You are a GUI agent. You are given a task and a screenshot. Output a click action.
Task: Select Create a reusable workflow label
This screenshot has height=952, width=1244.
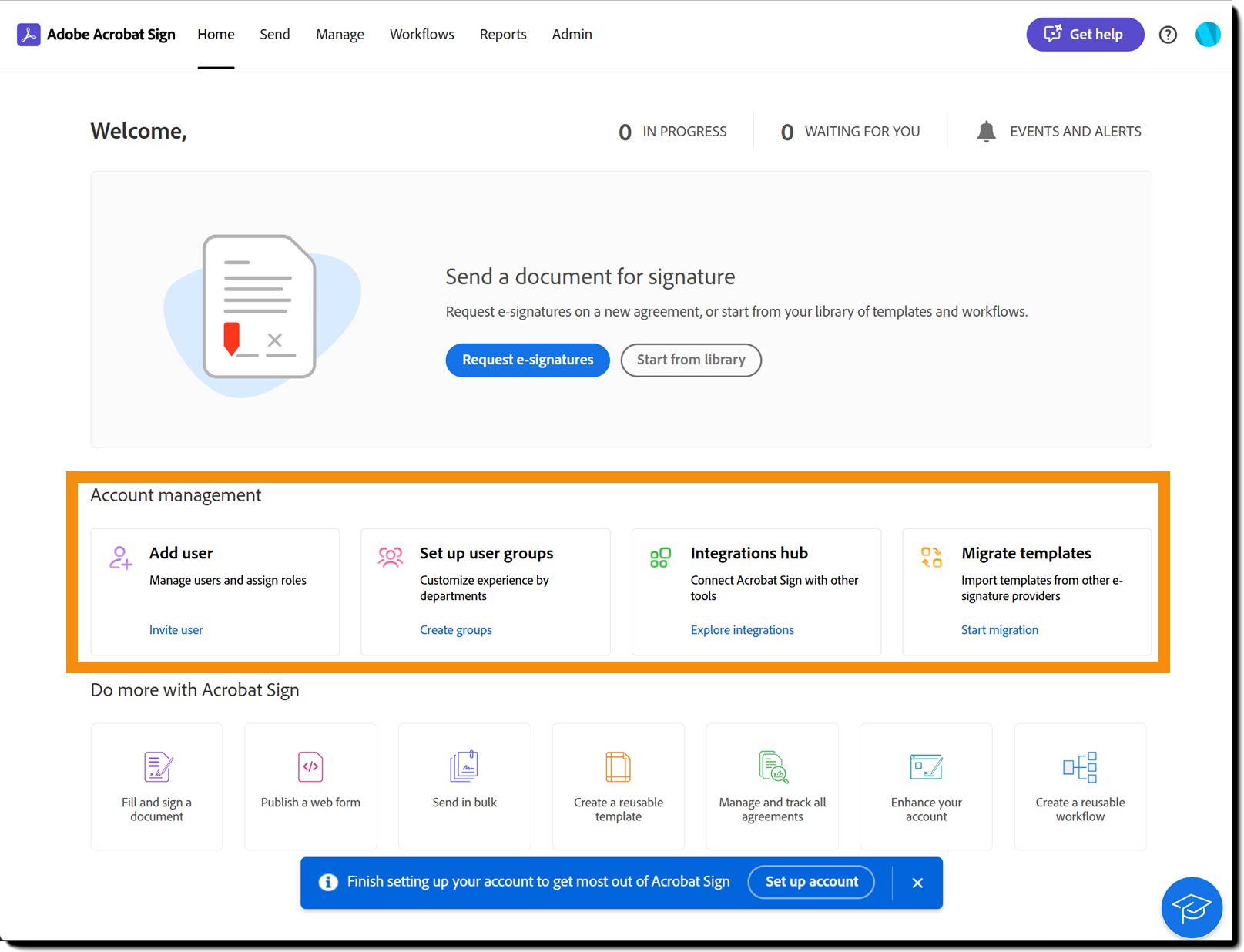1080,810
